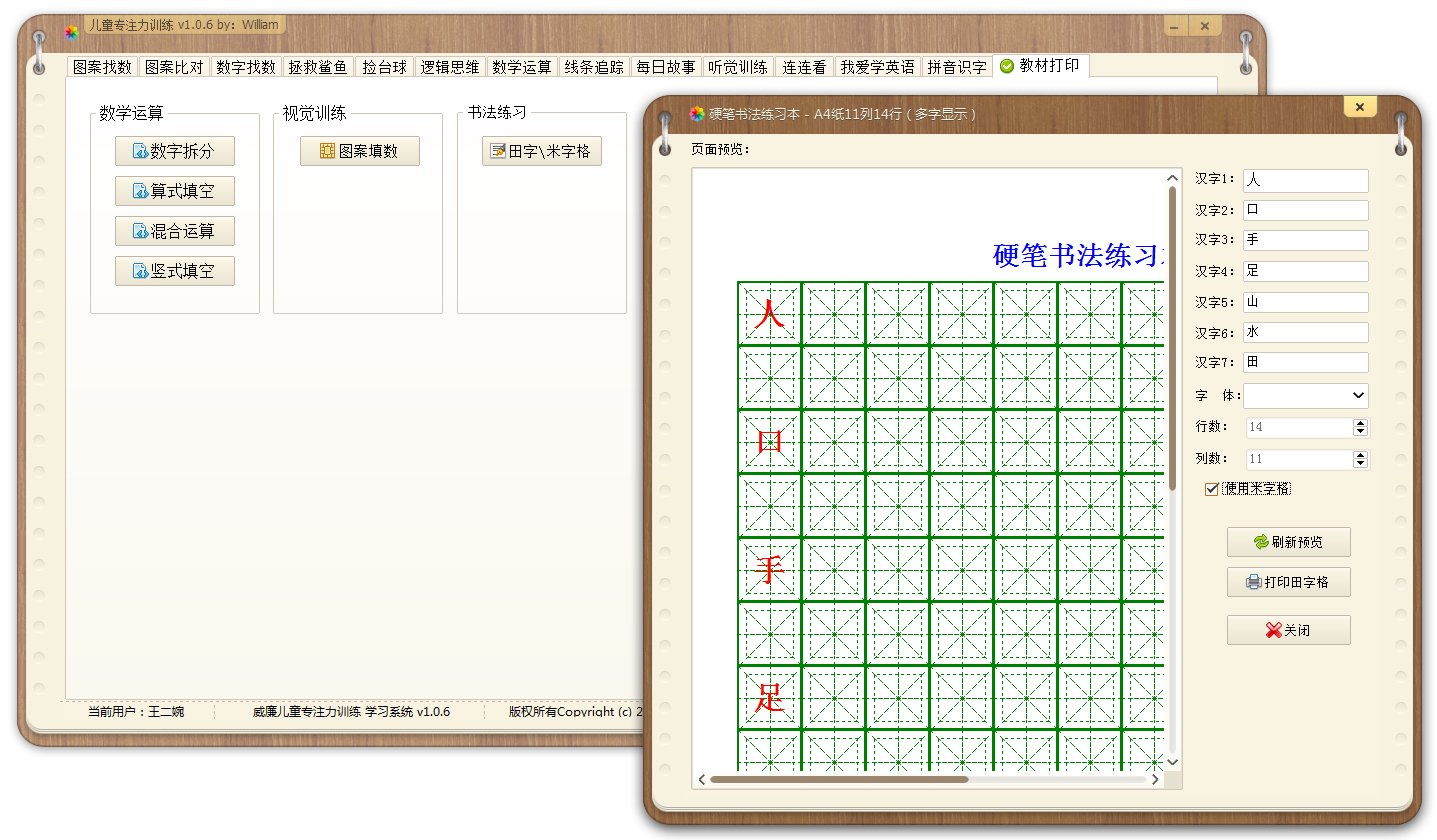1437x840 pixels.
Task: Toggle the 使用米字格 checkbox
Action: click(x=1211, y=488)
